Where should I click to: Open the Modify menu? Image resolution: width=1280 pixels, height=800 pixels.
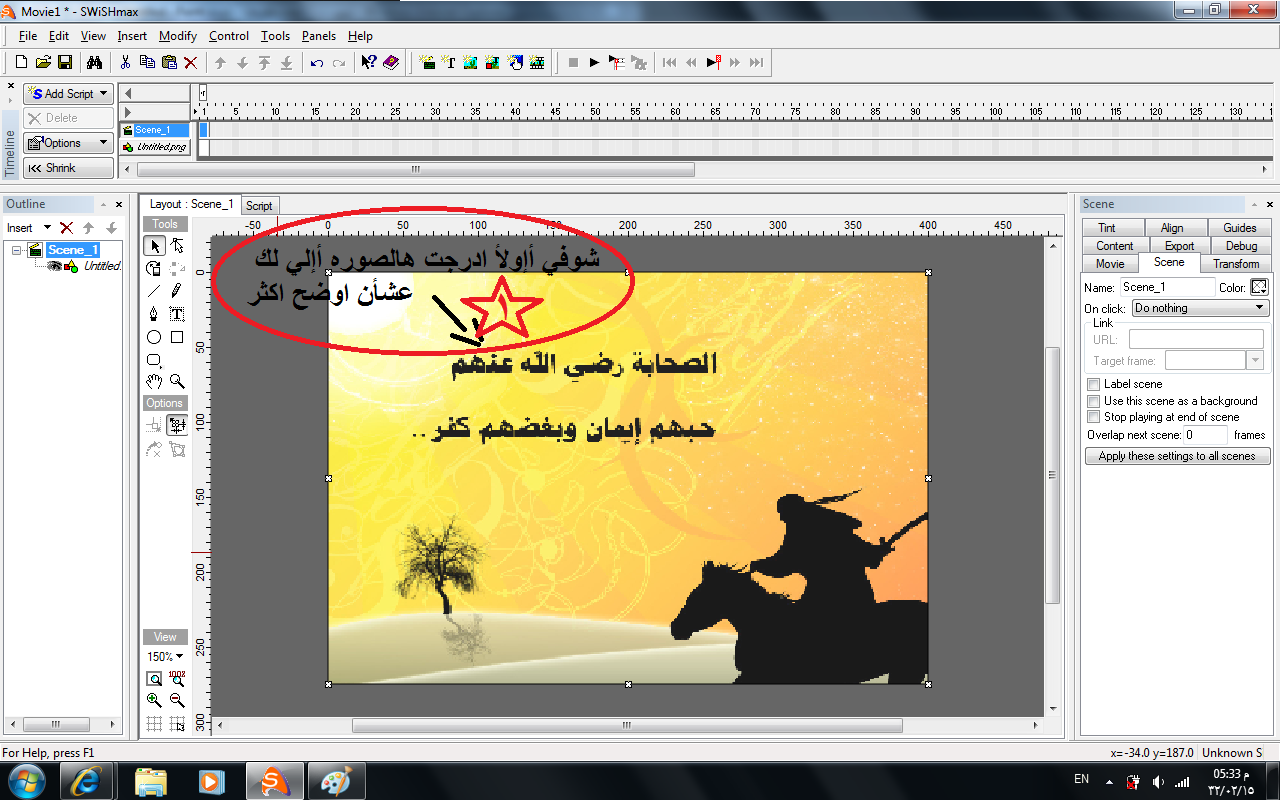pyautogui.click(x=178, y=36)
